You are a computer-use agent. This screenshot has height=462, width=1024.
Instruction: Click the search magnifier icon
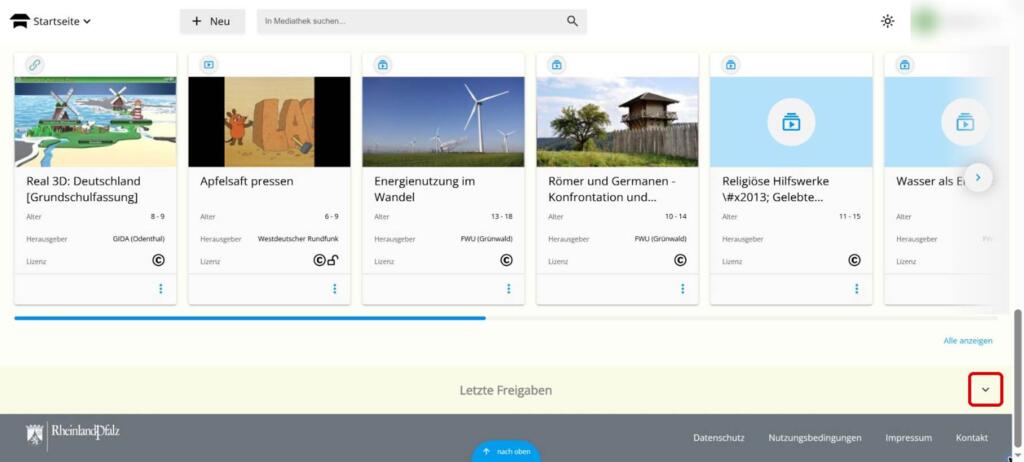click(x=573, y=21)
